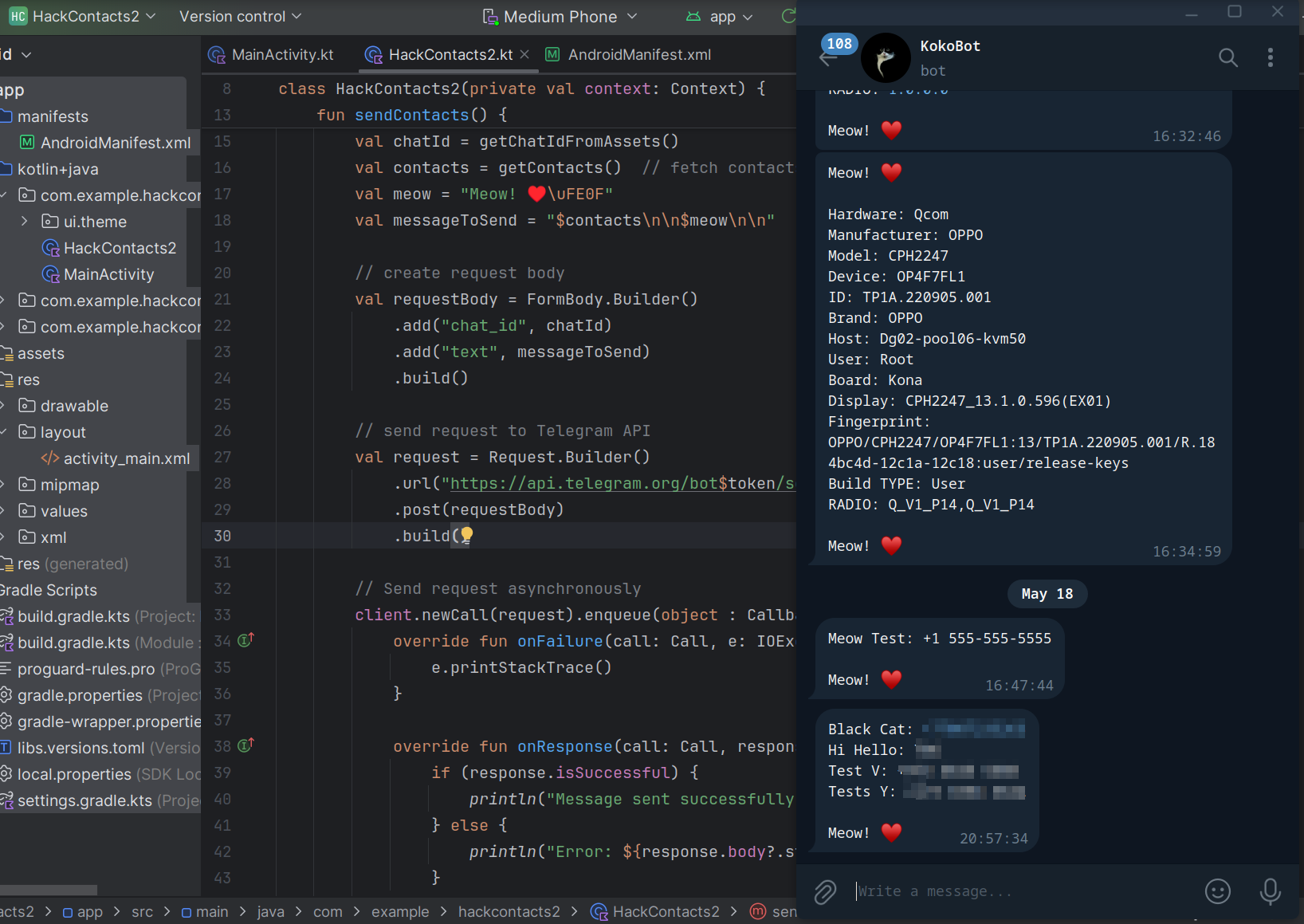The image size is (1304, 924).
Task: Search in the KokoBot Telegram chat
Action: tap(1227, 57)
